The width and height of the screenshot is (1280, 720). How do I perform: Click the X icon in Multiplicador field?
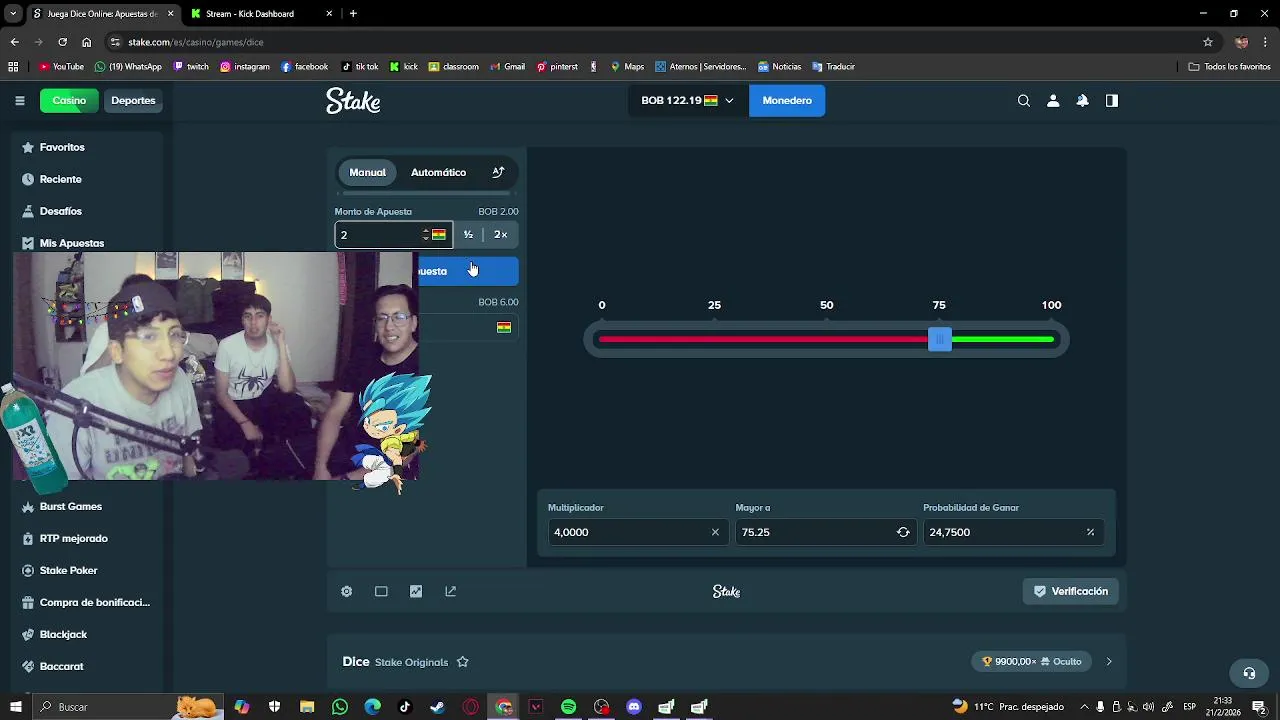(715, 532)
